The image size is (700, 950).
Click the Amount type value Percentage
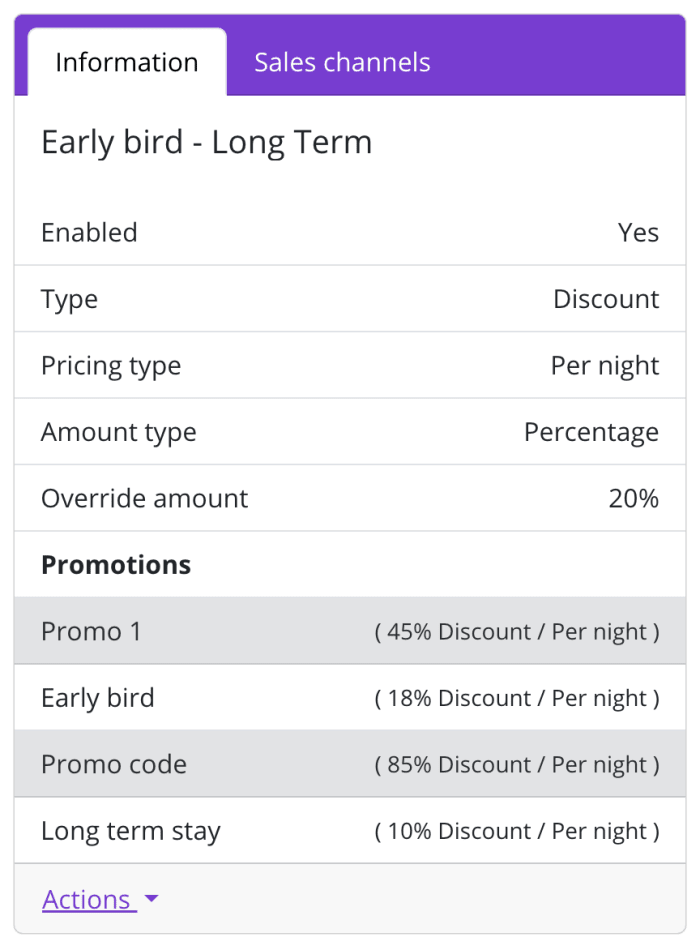(x=591, y=432)
